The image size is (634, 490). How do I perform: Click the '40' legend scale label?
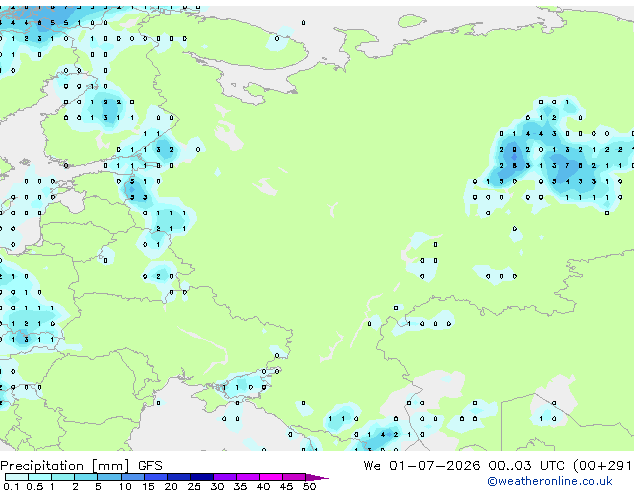coord(263,486)
